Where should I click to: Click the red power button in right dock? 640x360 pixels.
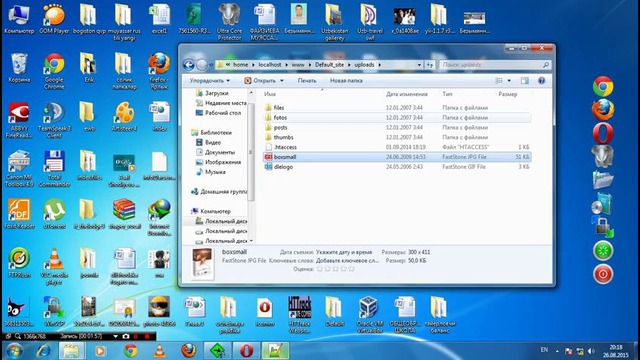pos(603,274)
